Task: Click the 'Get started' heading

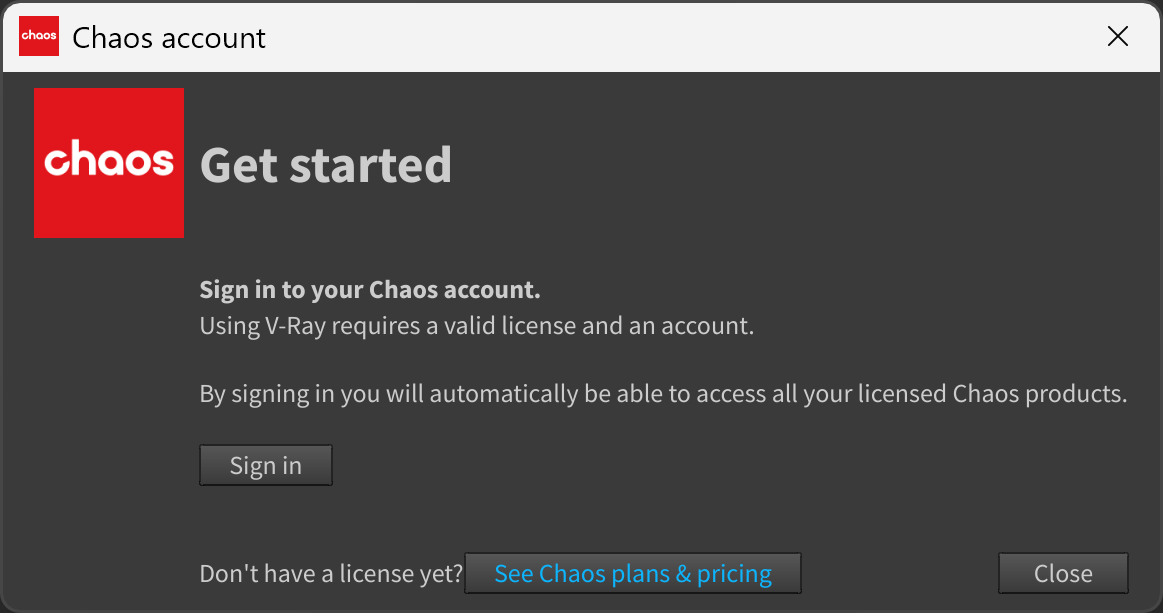Action: [326, 165]
